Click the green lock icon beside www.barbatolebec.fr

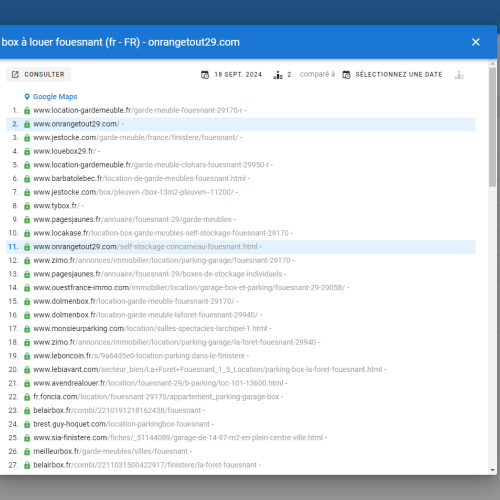point(27,179)
